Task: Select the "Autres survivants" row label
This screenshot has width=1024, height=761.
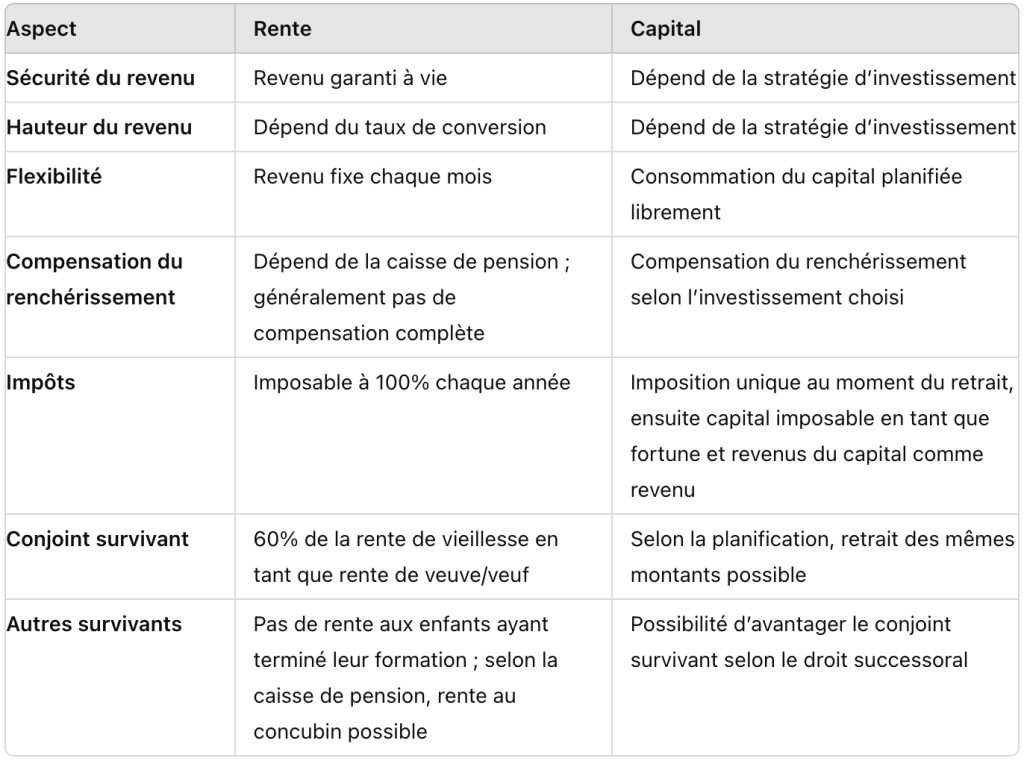Action: [94, 624]
